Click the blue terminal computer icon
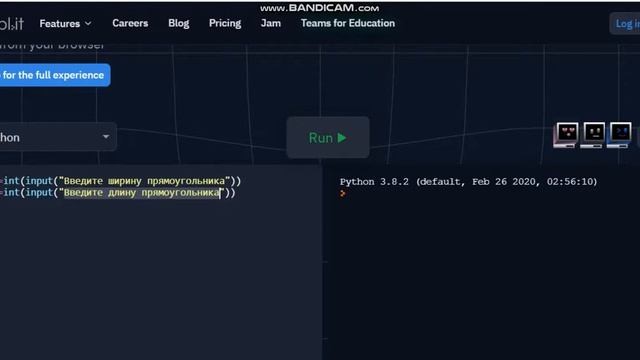This screenshot has width=640, height=360. (x=619, y=134)
